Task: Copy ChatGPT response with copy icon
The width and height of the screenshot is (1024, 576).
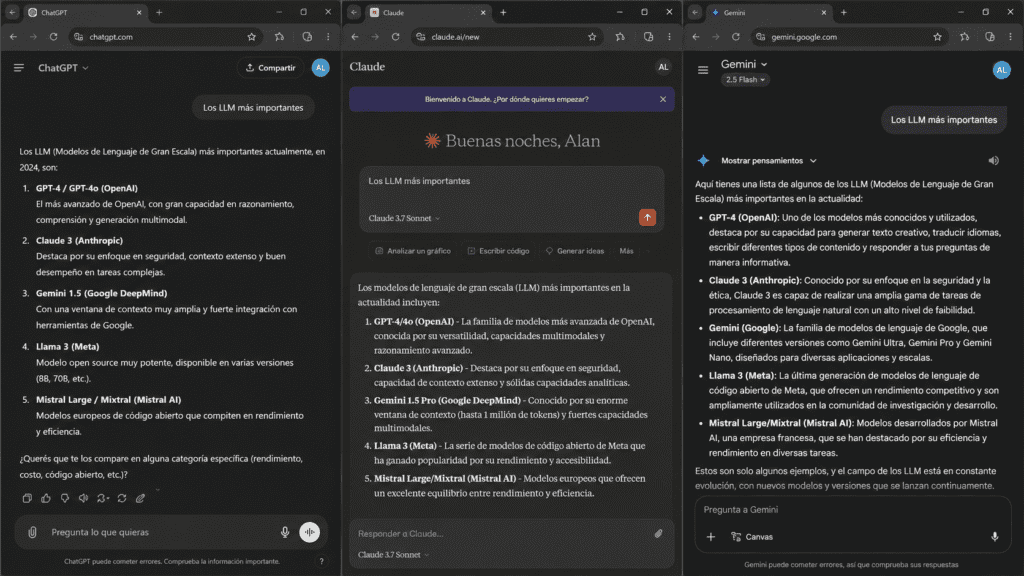Action: point(27,498)
